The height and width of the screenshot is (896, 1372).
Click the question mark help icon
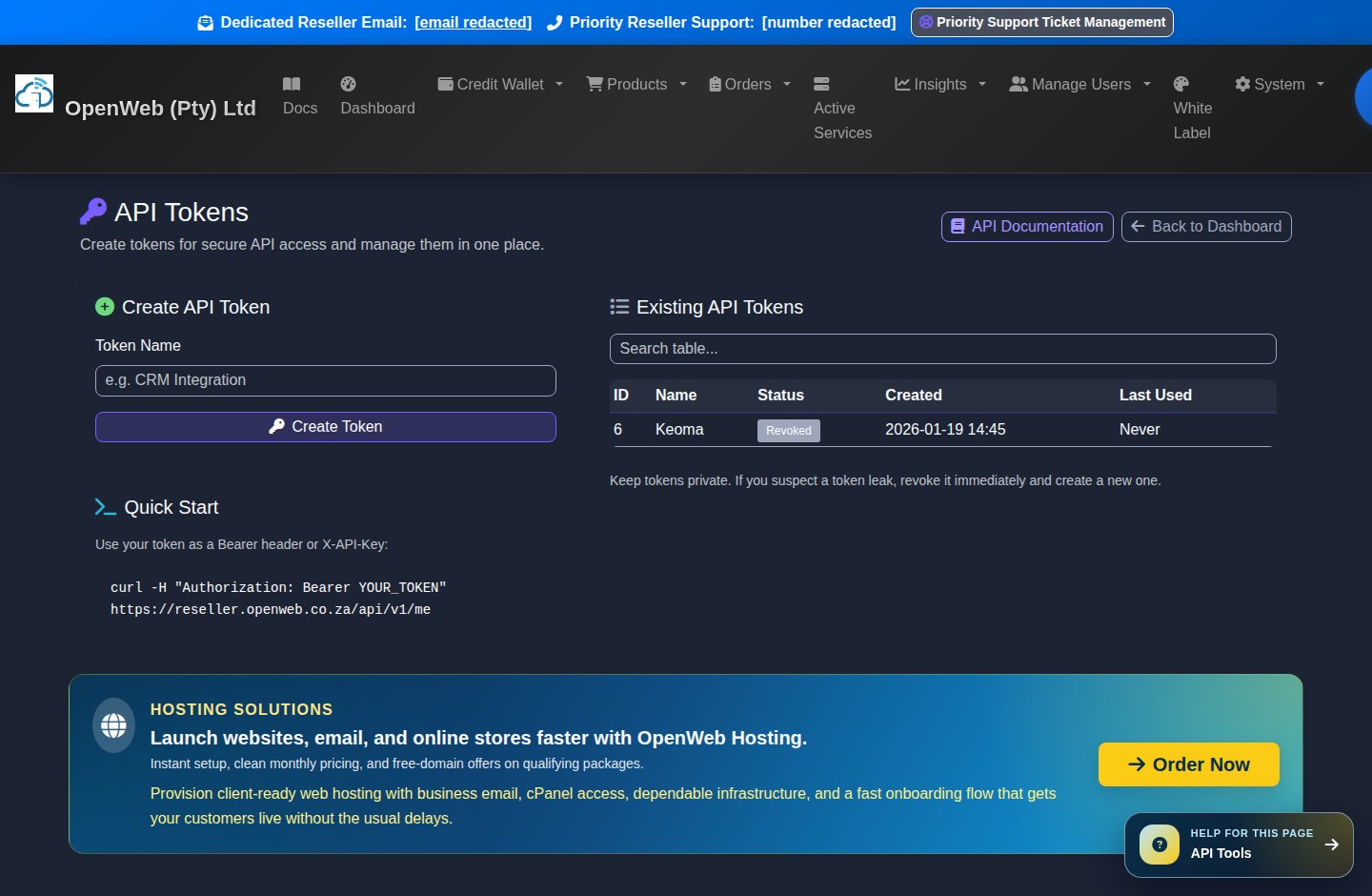(x=1160, y=845)
